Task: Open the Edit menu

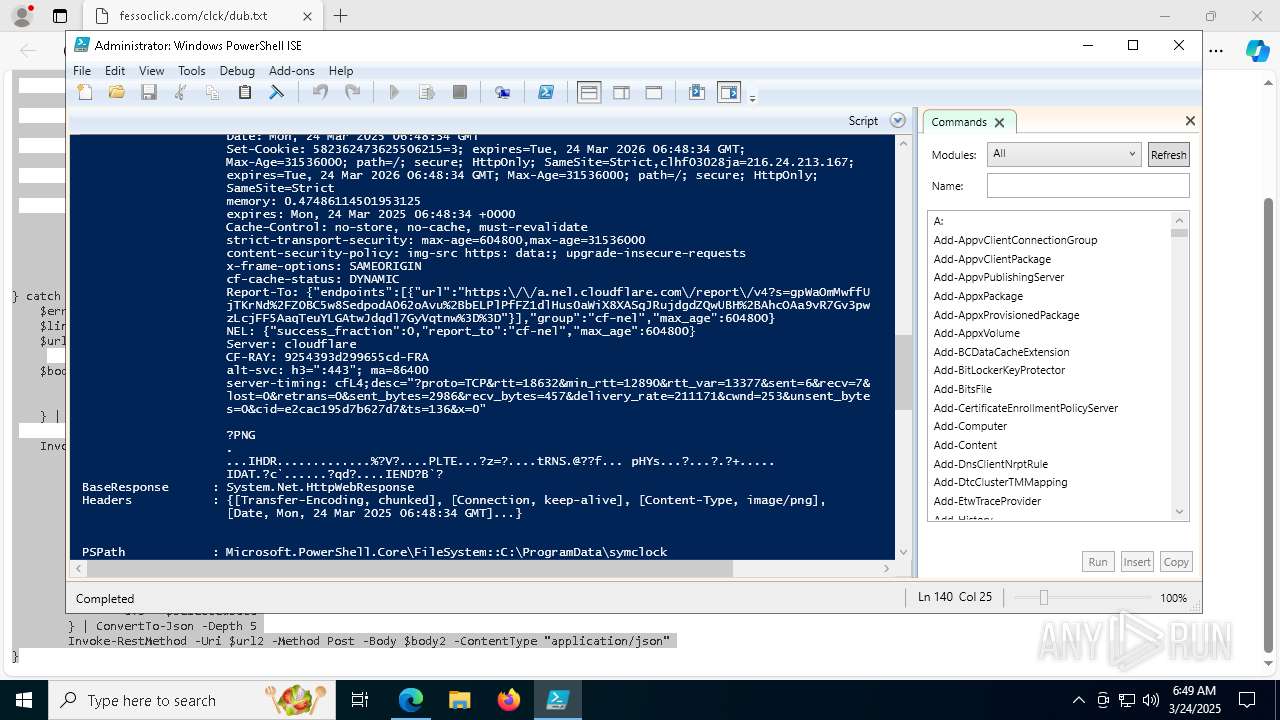Action: click(115, 71)
